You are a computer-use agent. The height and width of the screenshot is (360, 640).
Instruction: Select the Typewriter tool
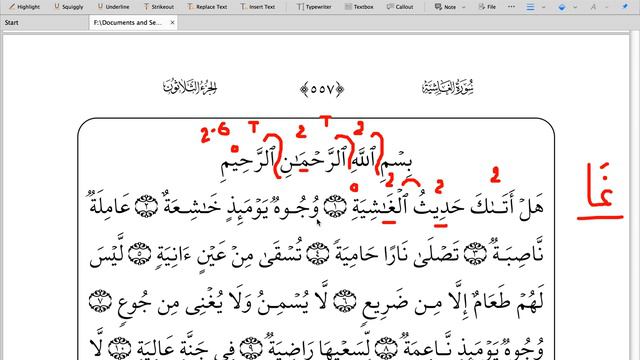pos(314,7)
